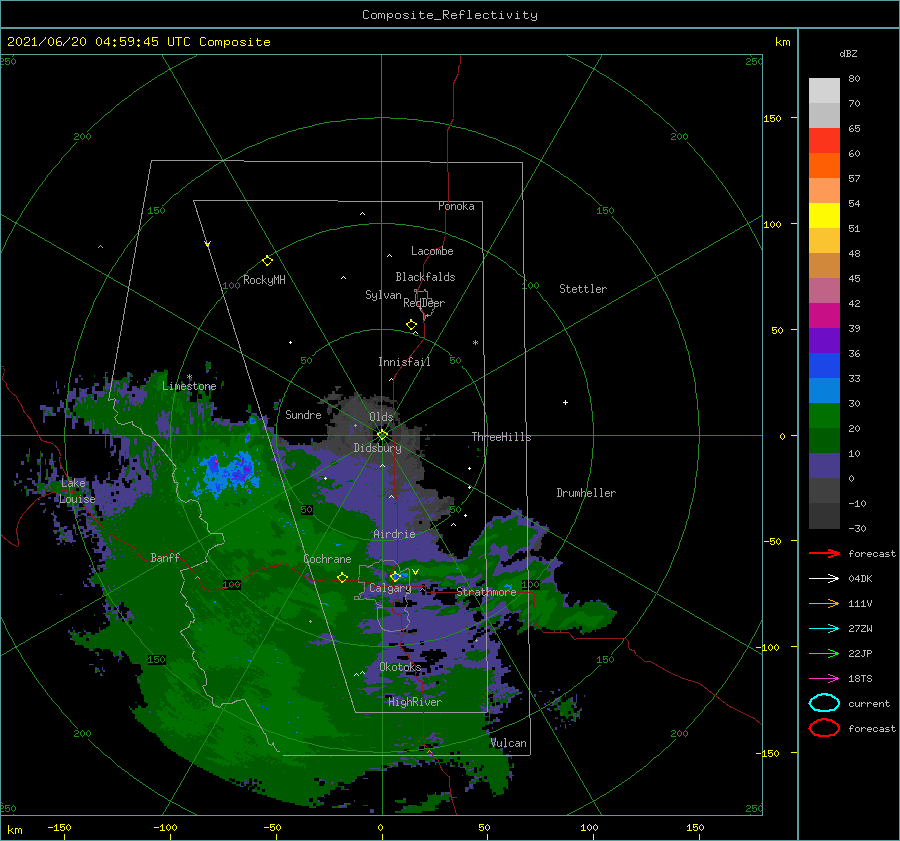Click the Banff label on map
The height and width of the screenshot is (841, 900).
(165, 557)
